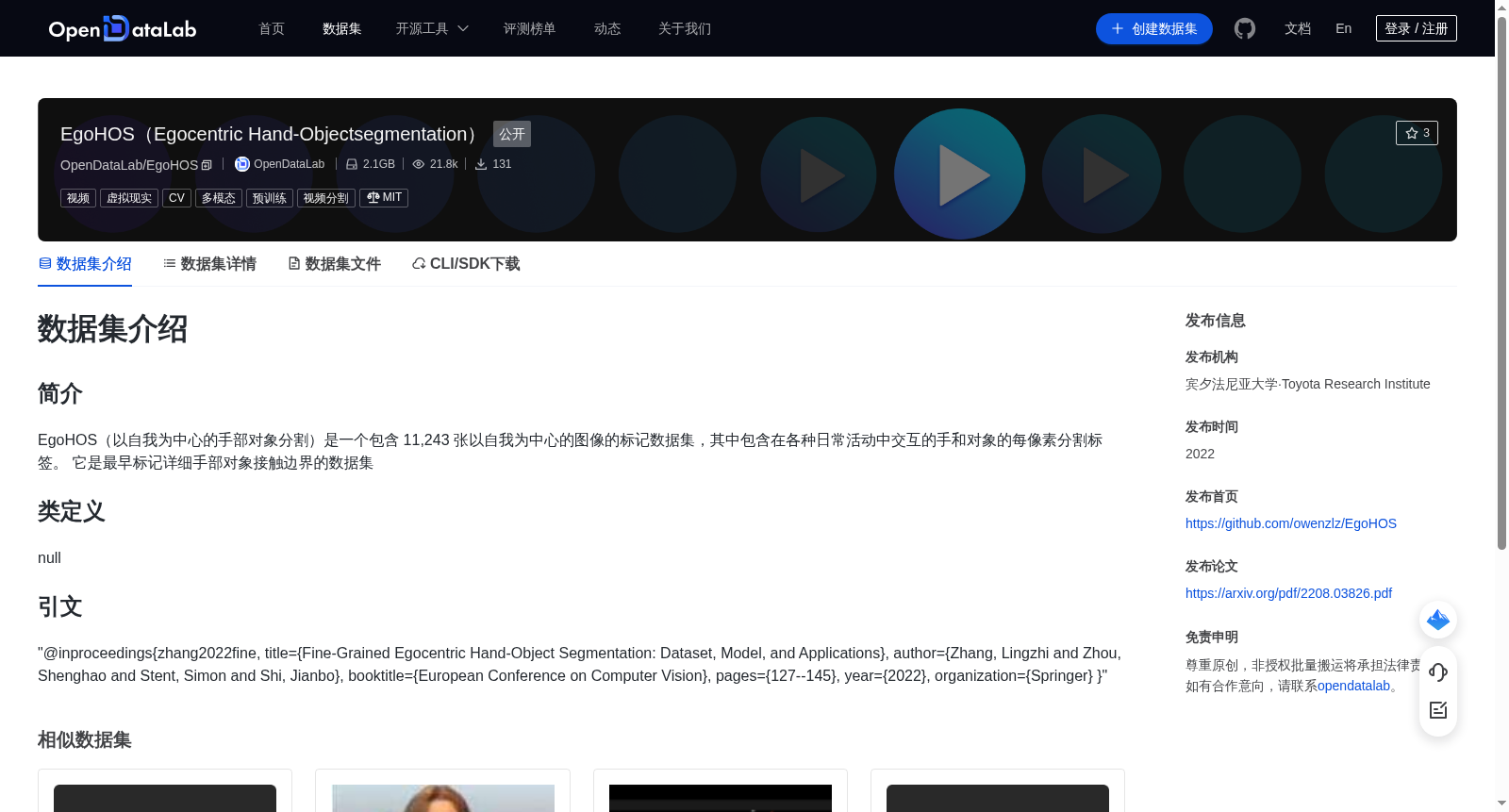Click the CV tag
The height and width of the screenshot is (812, 1509).
176,198
